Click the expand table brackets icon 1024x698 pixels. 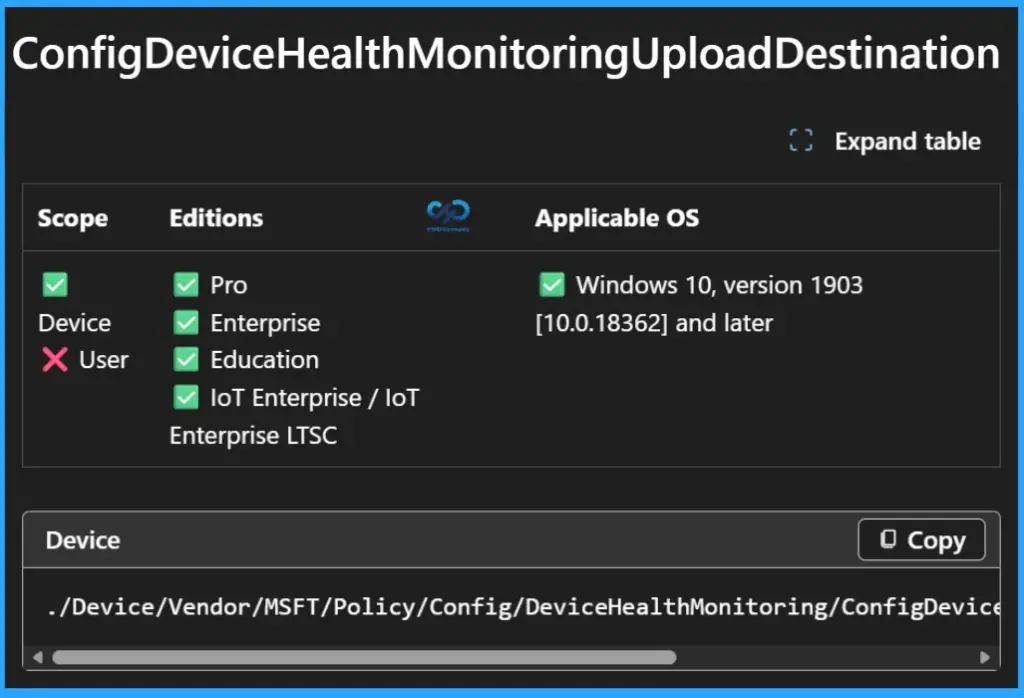[x=801, y=140]
